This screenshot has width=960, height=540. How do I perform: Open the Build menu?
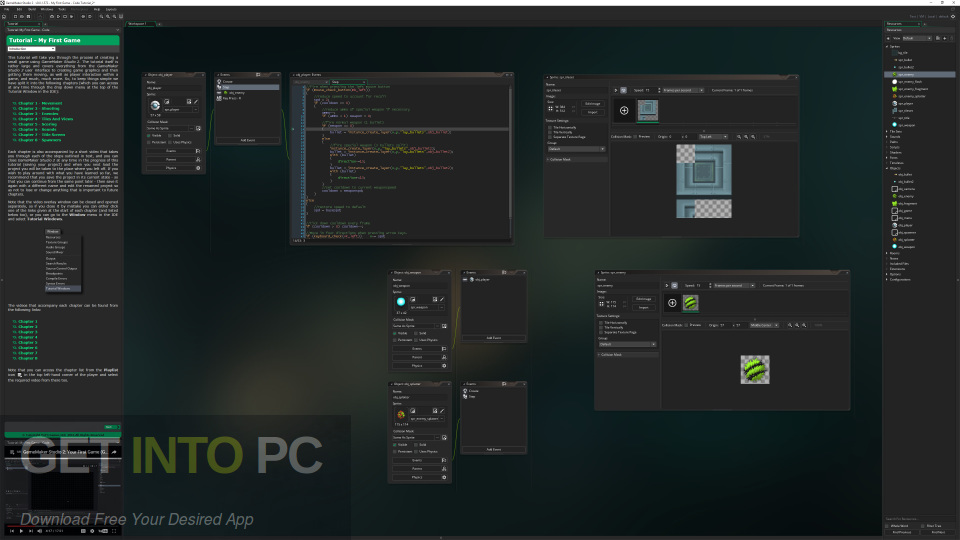point(32,9)
